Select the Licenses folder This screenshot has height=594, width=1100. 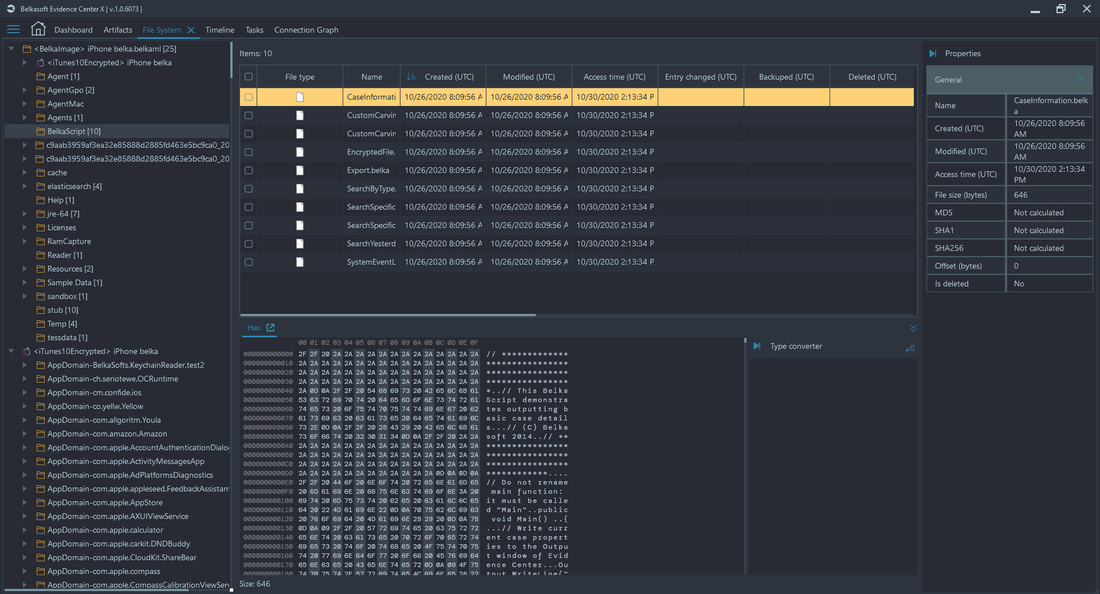click(x=62, y=227)
